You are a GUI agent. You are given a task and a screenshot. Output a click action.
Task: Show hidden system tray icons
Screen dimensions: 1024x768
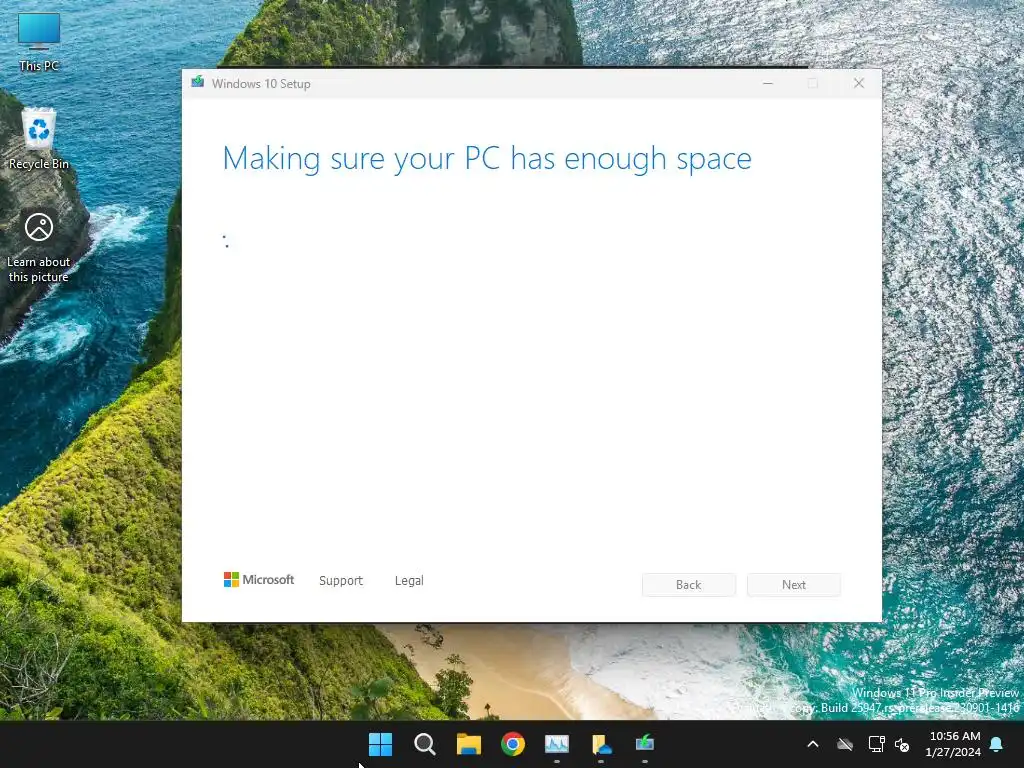click(x=813, y=744)
